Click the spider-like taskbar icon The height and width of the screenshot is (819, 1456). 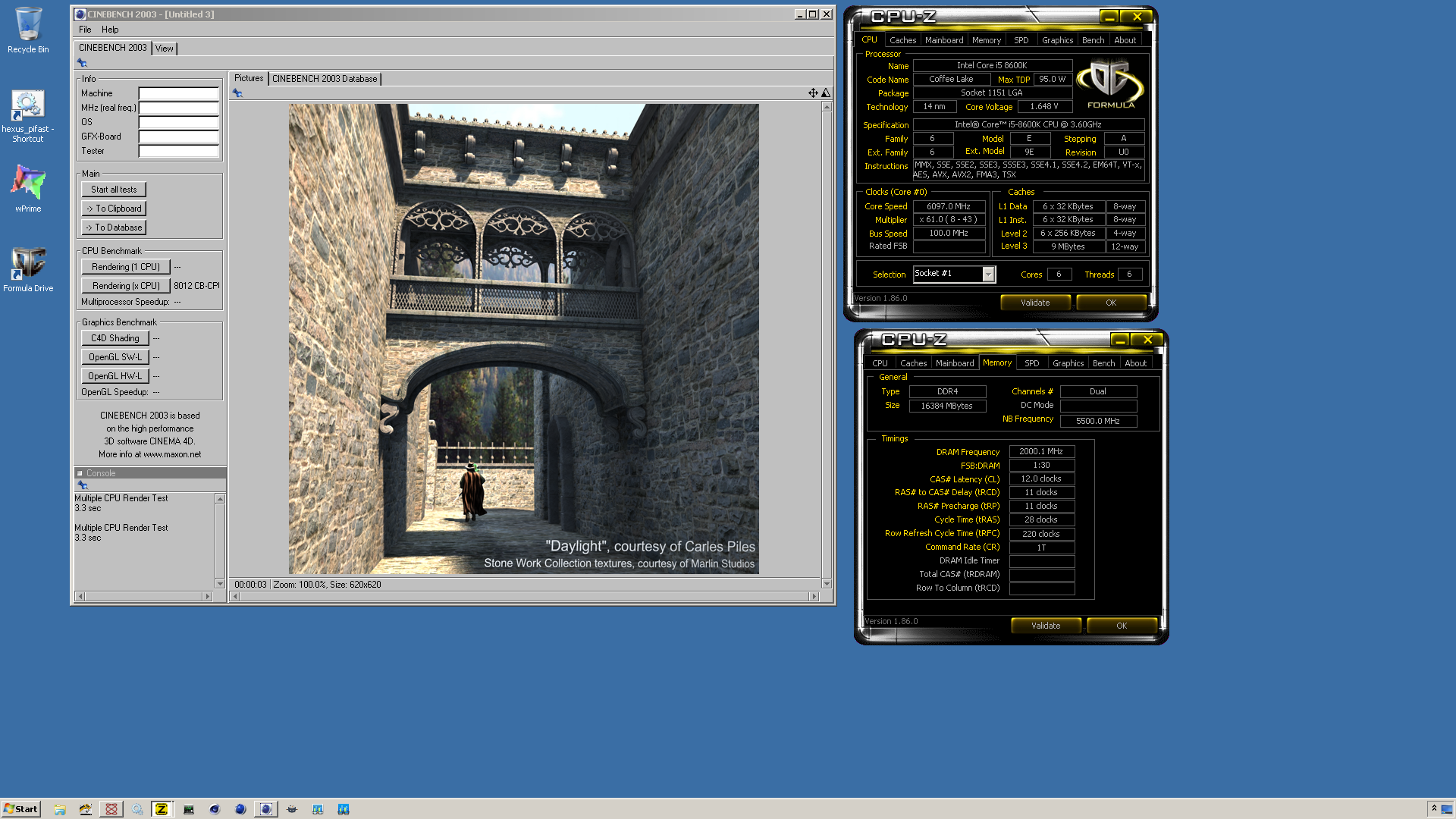(292, 809)
